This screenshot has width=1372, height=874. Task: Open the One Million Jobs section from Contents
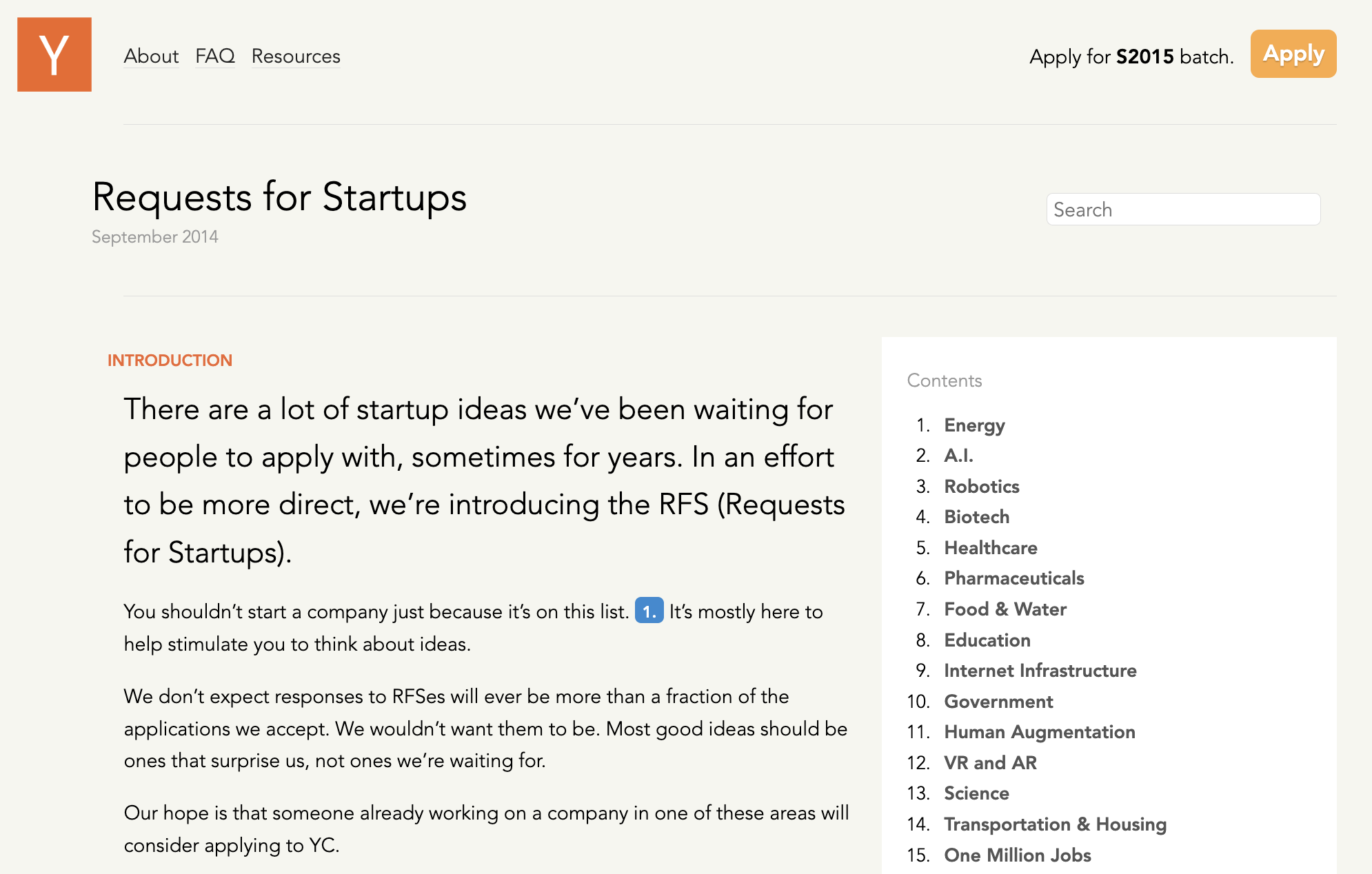coord(1017,855)
